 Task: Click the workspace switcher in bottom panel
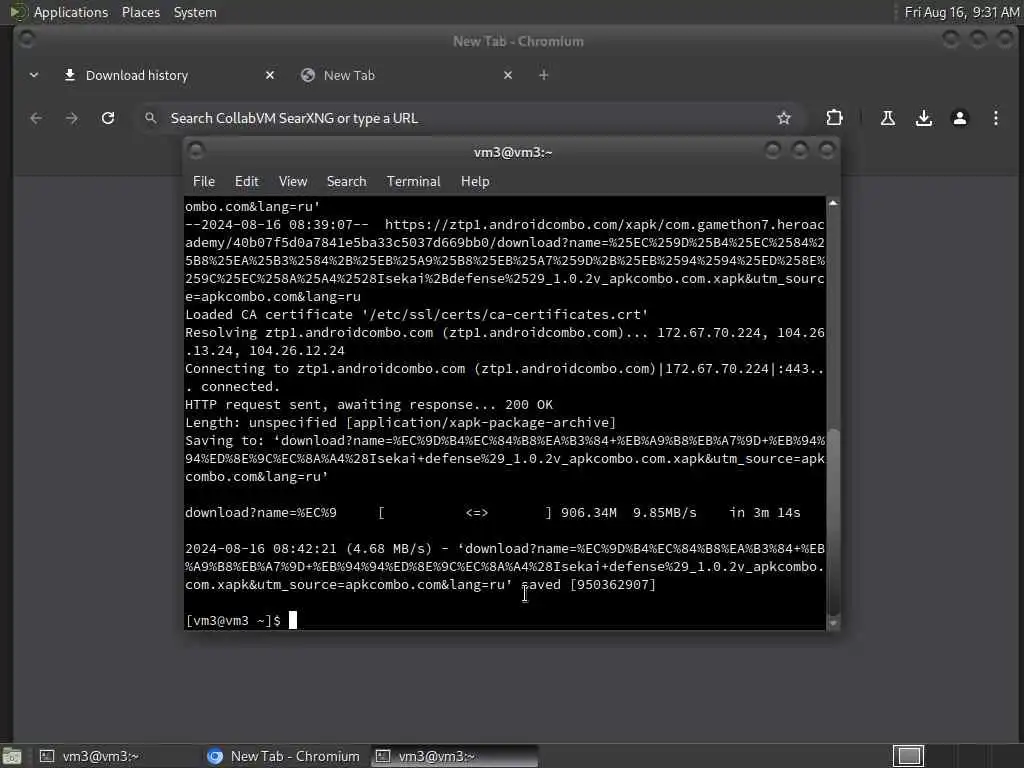tap(908, 756)
